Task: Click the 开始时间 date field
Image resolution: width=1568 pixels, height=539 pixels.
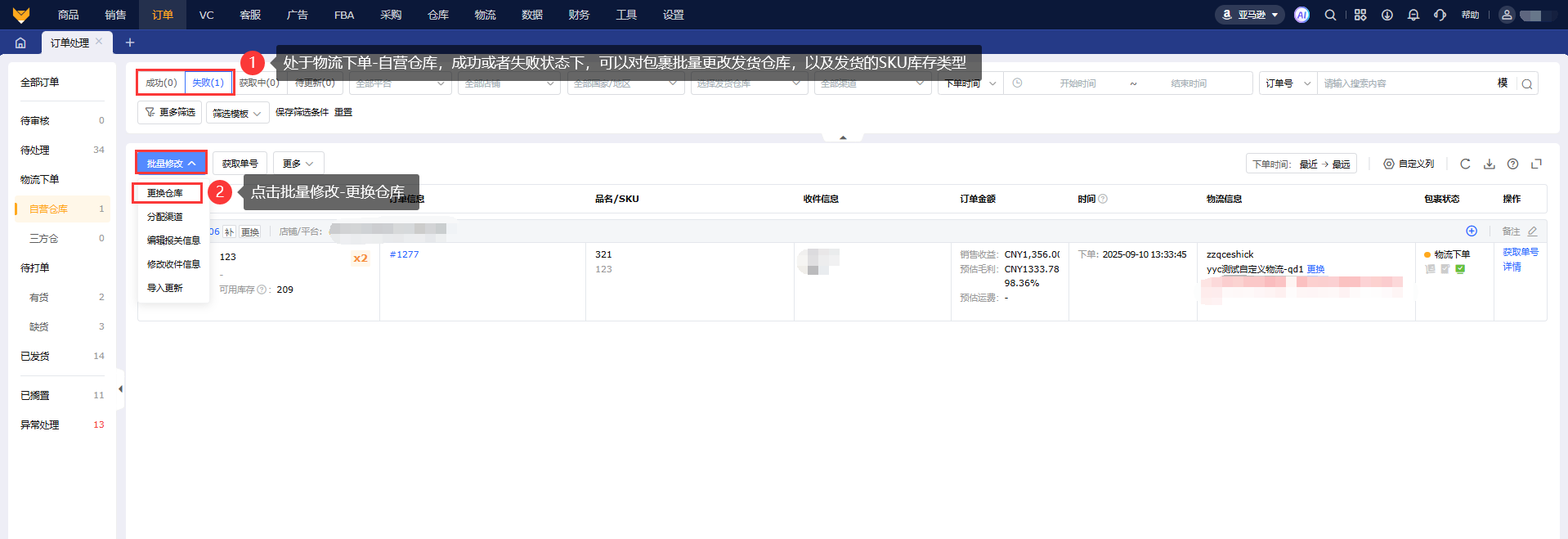Action: (1077, 83)
